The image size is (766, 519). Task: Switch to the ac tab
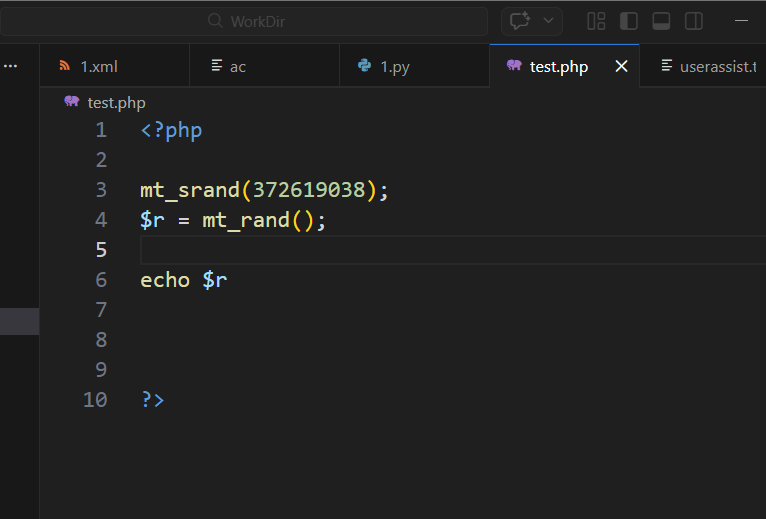(x=238, y=67)
